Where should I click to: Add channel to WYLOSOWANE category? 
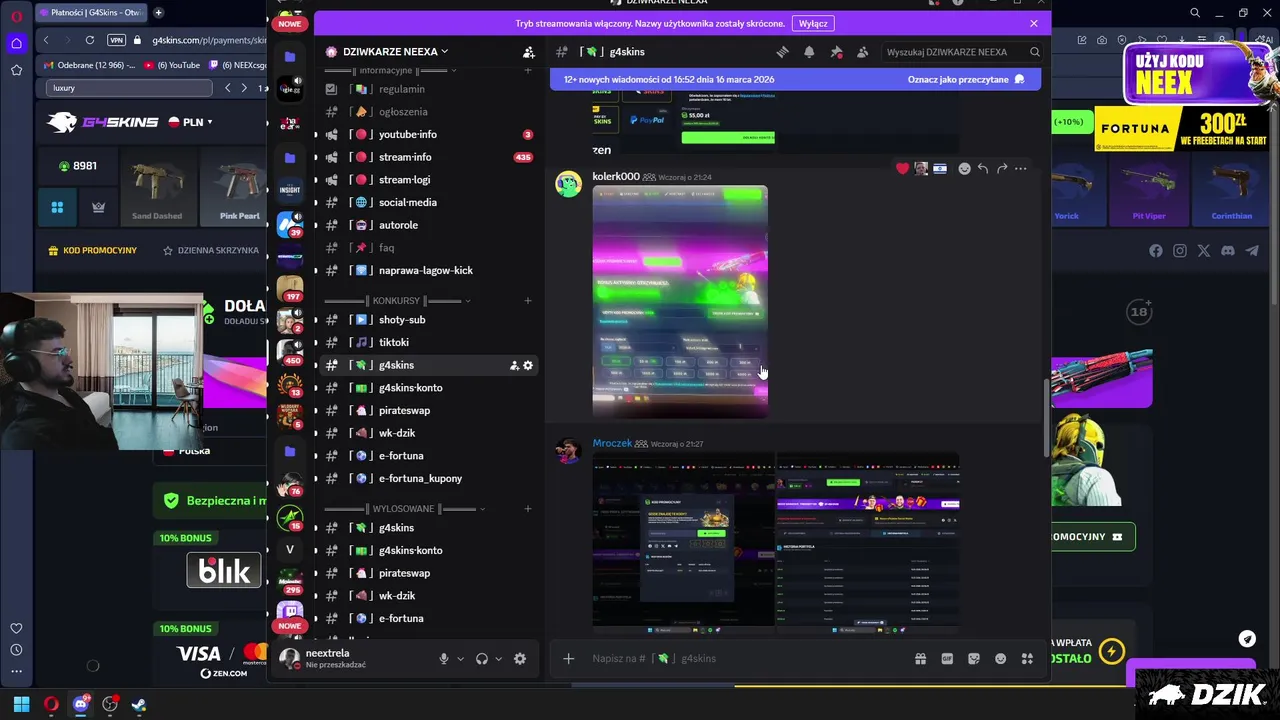(x=528, y=509)
